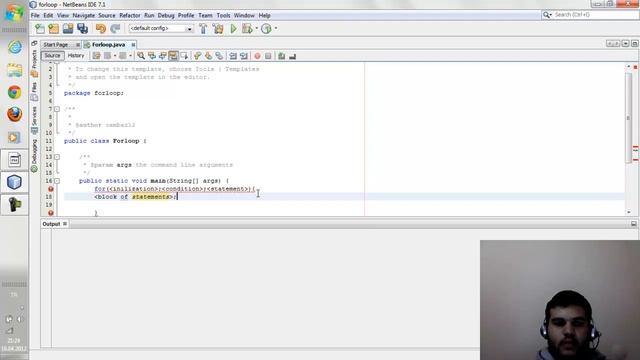Viewport: 640px width, 360px height.
Task: Switch to Source view button
Action: tap(52, 56)
